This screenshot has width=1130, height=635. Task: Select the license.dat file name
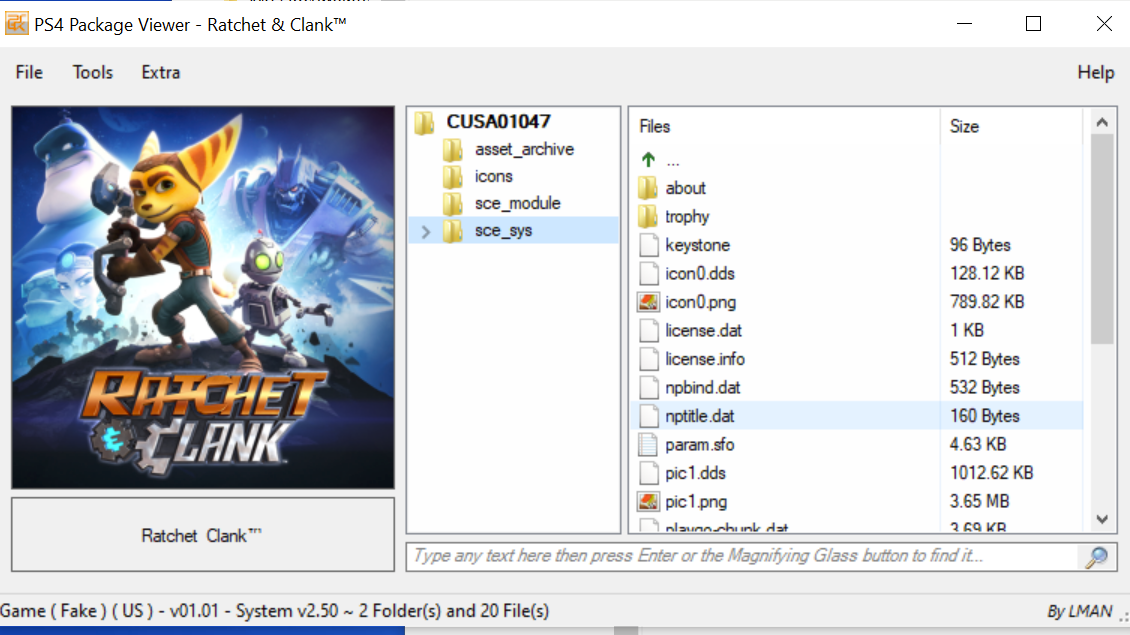[x=703, y=330]
